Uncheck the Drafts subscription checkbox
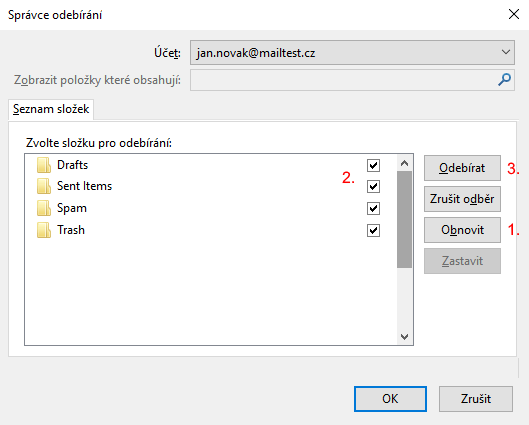This screenshot has width=529, height=425. (373, 165)
